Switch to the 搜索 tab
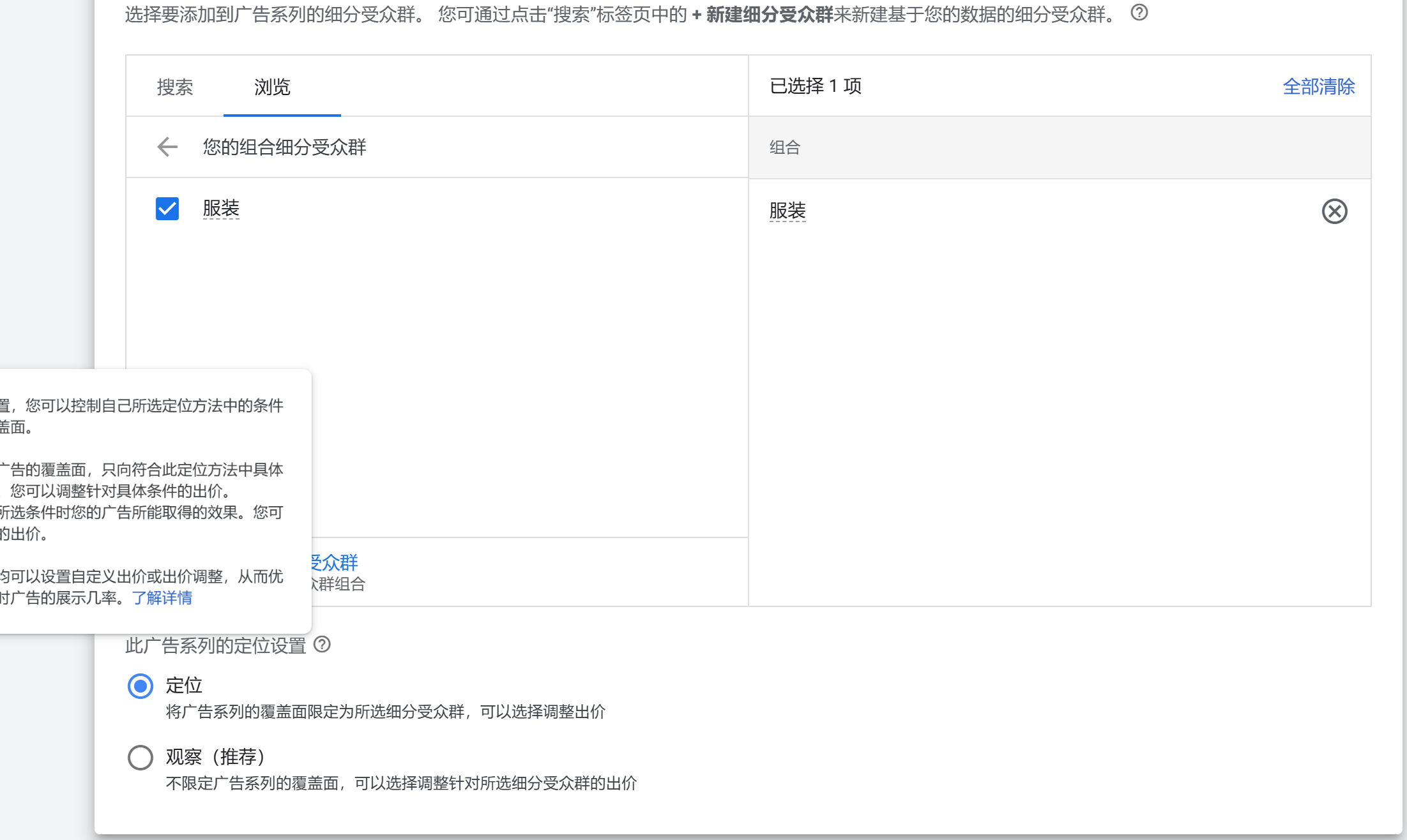This screenshot has width=1407, height=840. pos(174,87)
